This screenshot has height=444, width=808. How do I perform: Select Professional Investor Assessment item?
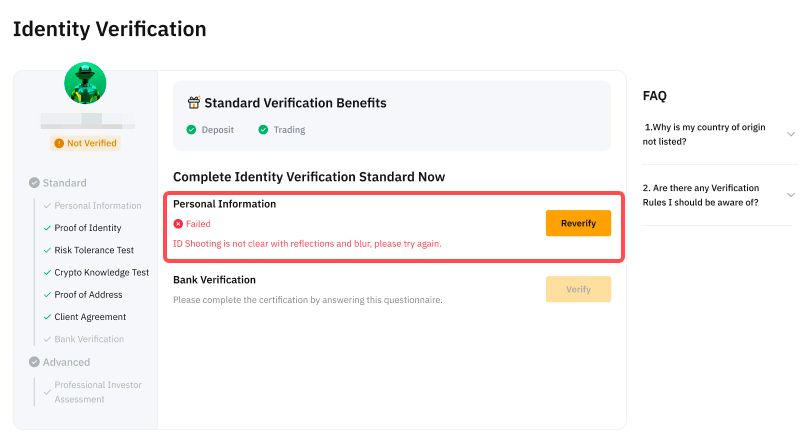tap(97, 392)
